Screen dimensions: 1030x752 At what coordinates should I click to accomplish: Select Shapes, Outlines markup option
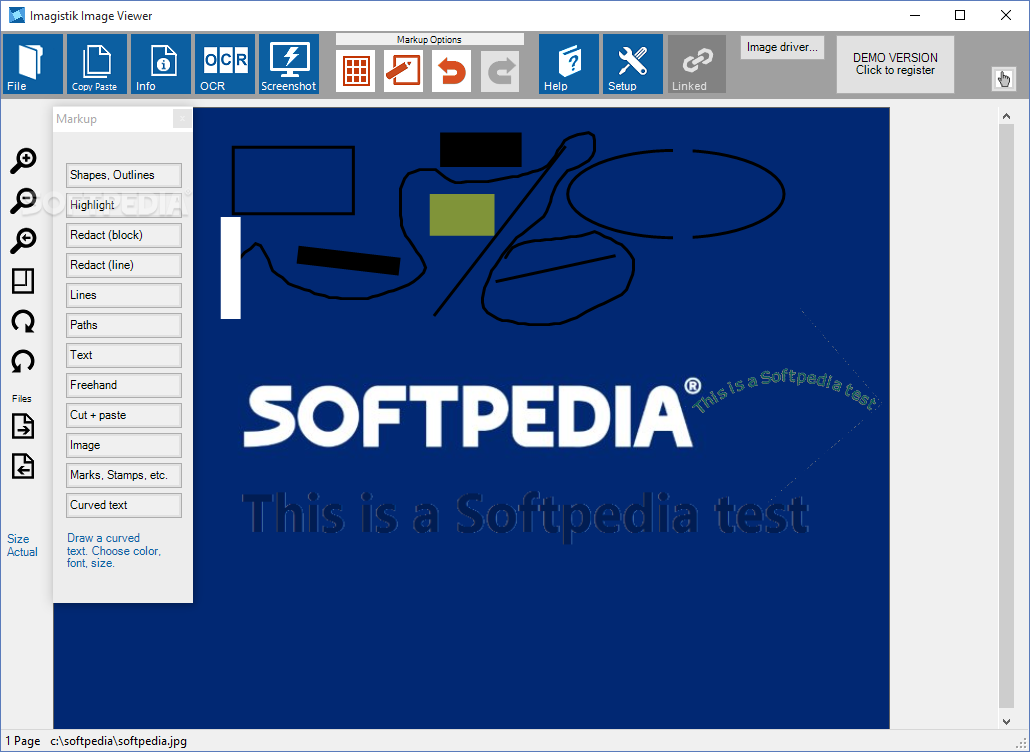[x=124, y=175]
